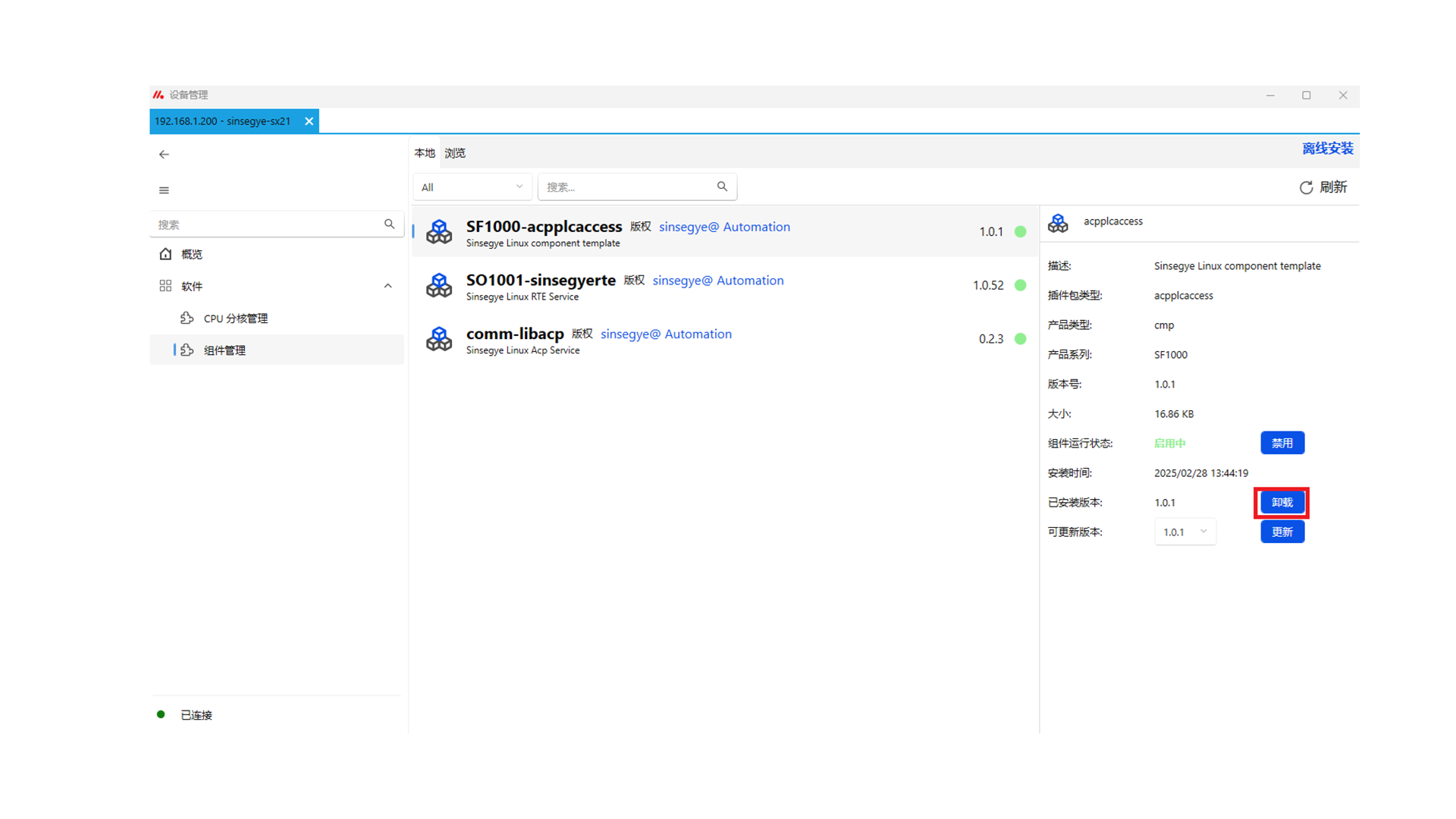The image size is (1456, 819).
Task: Click the 卸载 button
Action: (1282, 502)
